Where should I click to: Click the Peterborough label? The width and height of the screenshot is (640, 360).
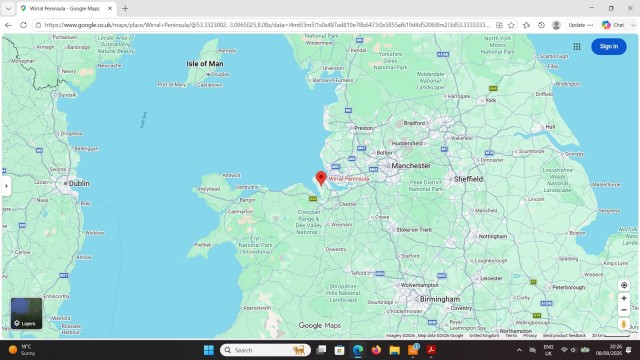569,287
